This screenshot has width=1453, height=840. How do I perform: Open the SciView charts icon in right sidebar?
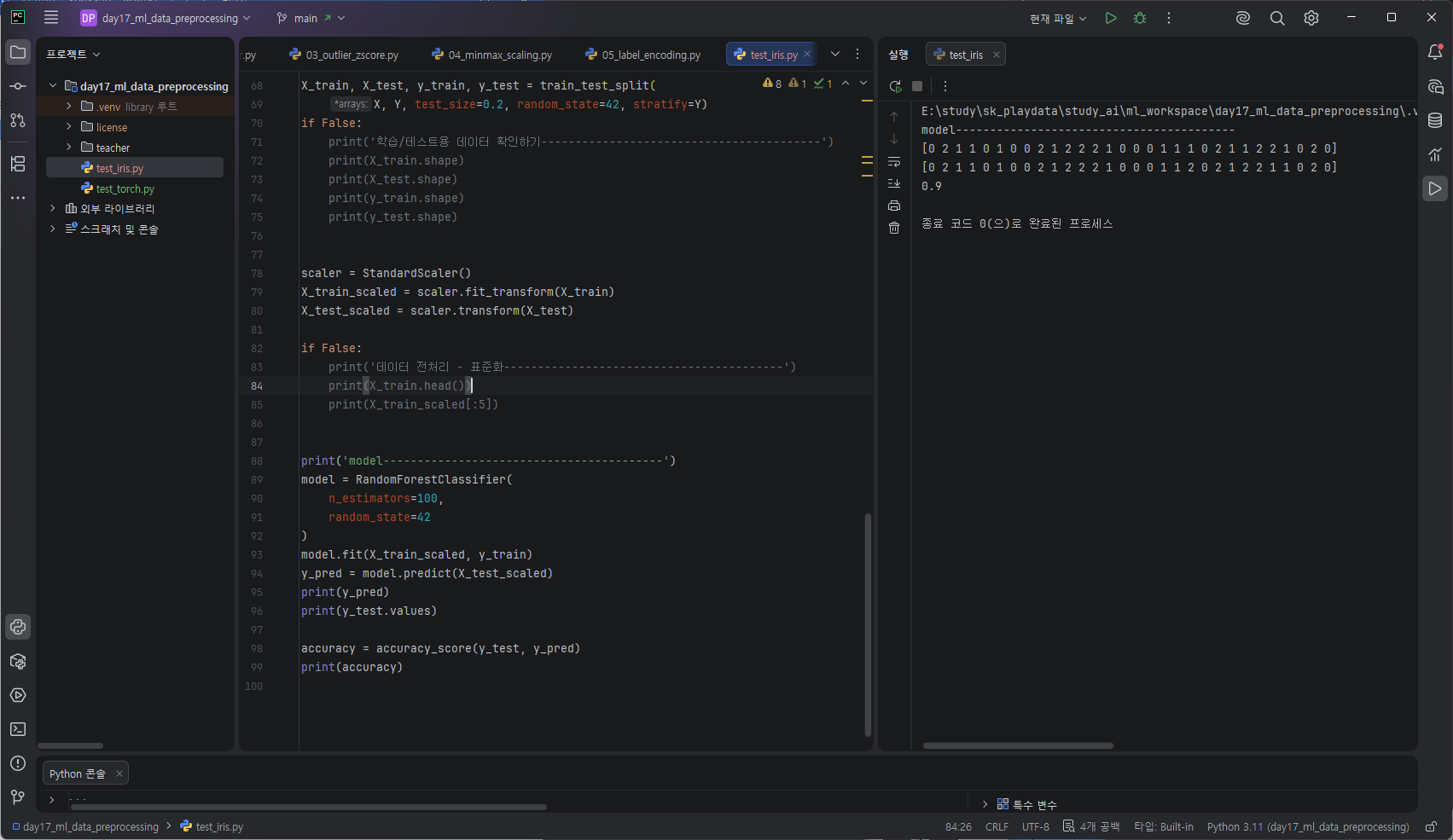point(1435,154)
